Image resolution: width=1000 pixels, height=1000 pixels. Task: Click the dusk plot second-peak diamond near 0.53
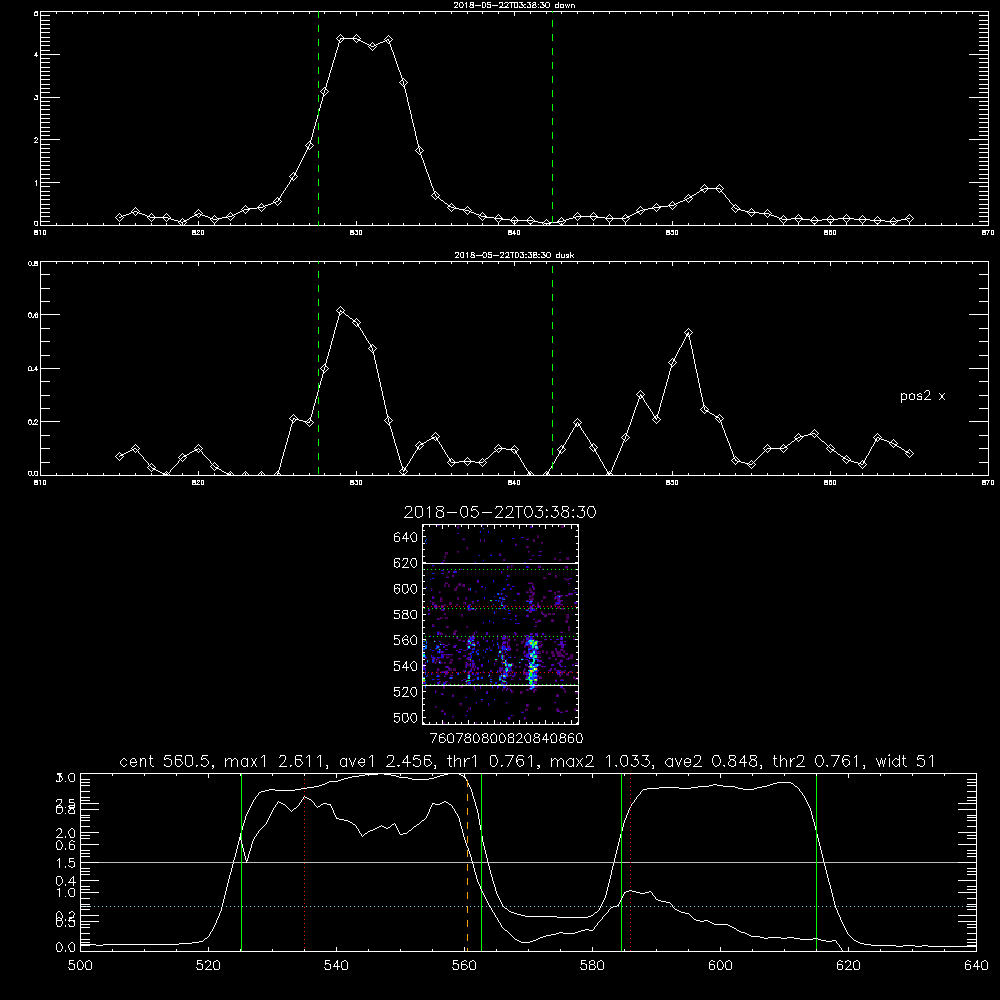688,332
